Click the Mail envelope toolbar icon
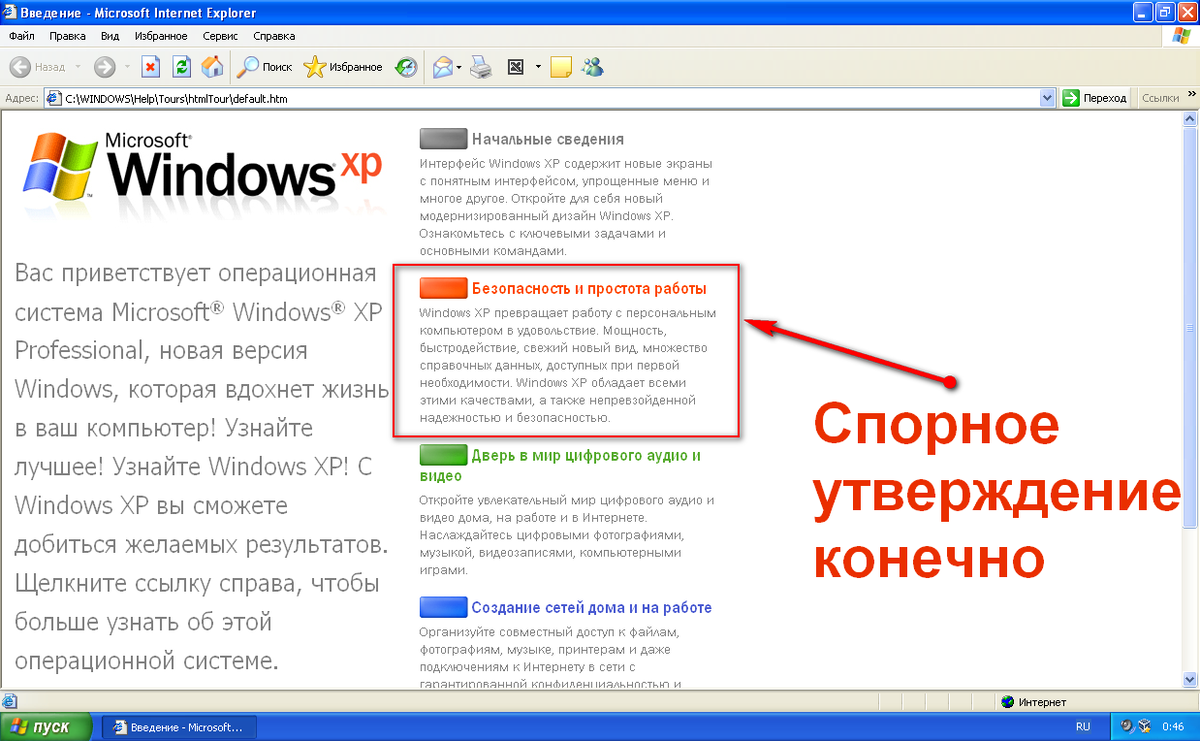 tap(442, 67)
